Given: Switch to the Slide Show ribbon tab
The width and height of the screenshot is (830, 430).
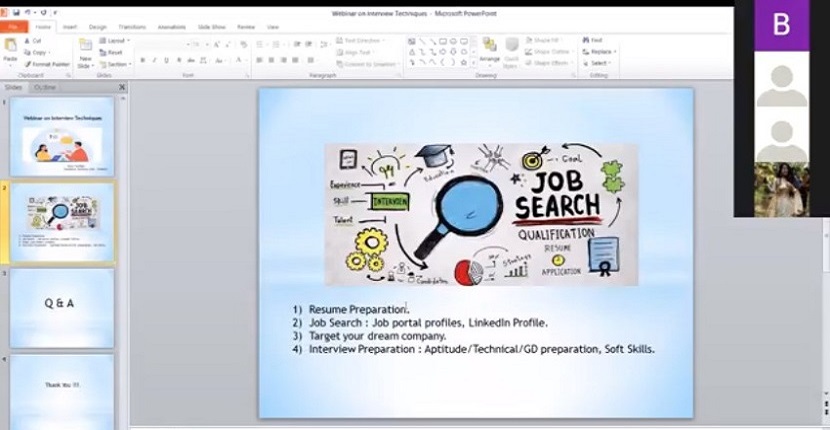Looking at the screenshot, I should coord(212,27).
